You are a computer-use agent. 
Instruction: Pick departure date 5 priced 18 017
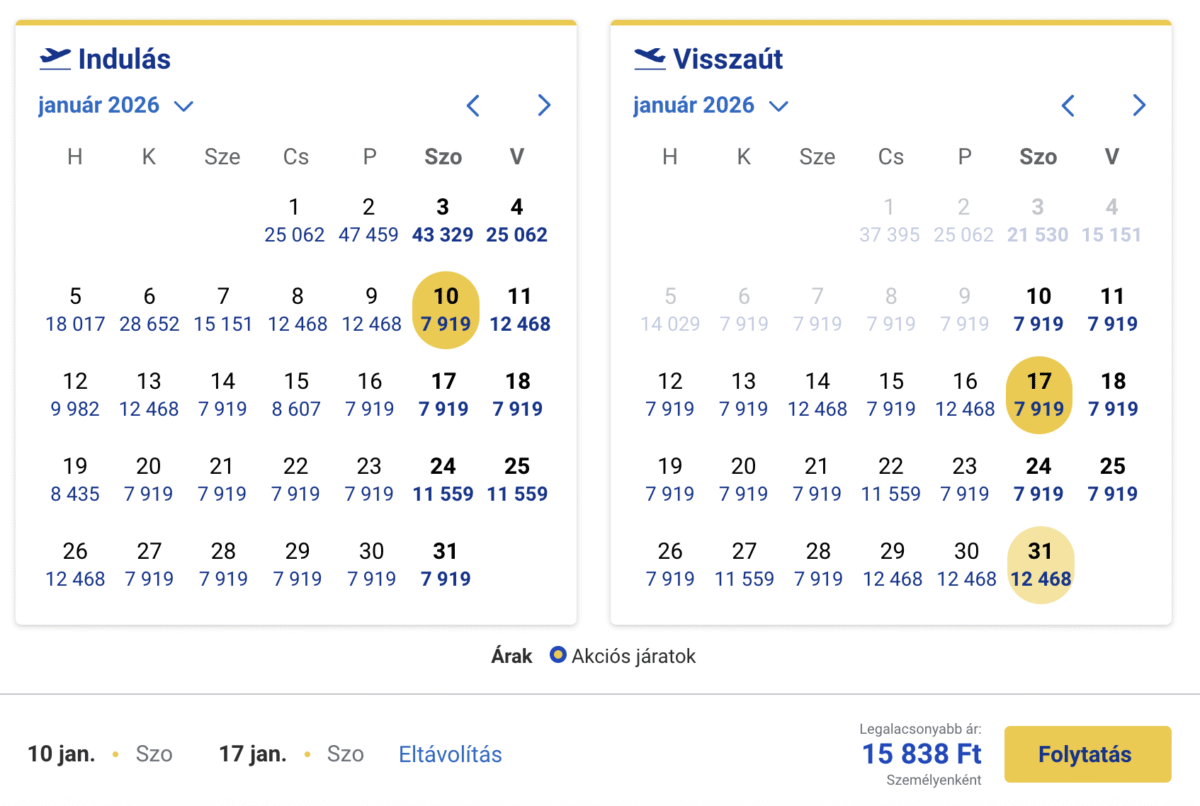pyautogui.click(x=75, y=309)
